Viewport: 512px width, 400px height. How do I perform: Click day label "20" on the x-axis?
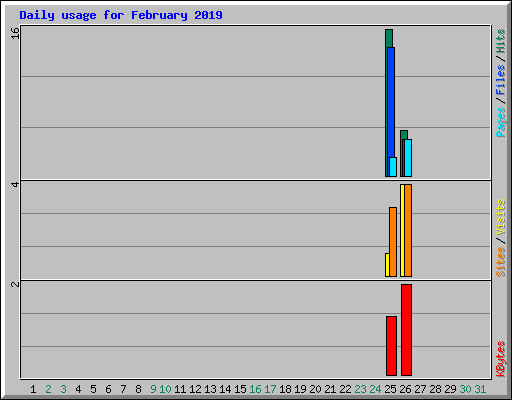315,389
